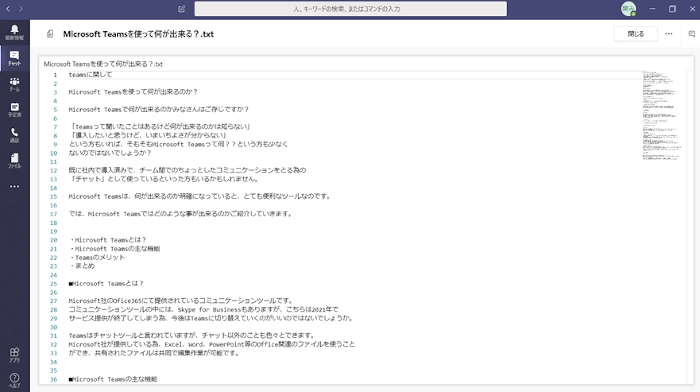Click line 33 text beginning ができ、共有された
Image resolution: width=700 pixels, height=392 pixels.
[x=154, y=353]
